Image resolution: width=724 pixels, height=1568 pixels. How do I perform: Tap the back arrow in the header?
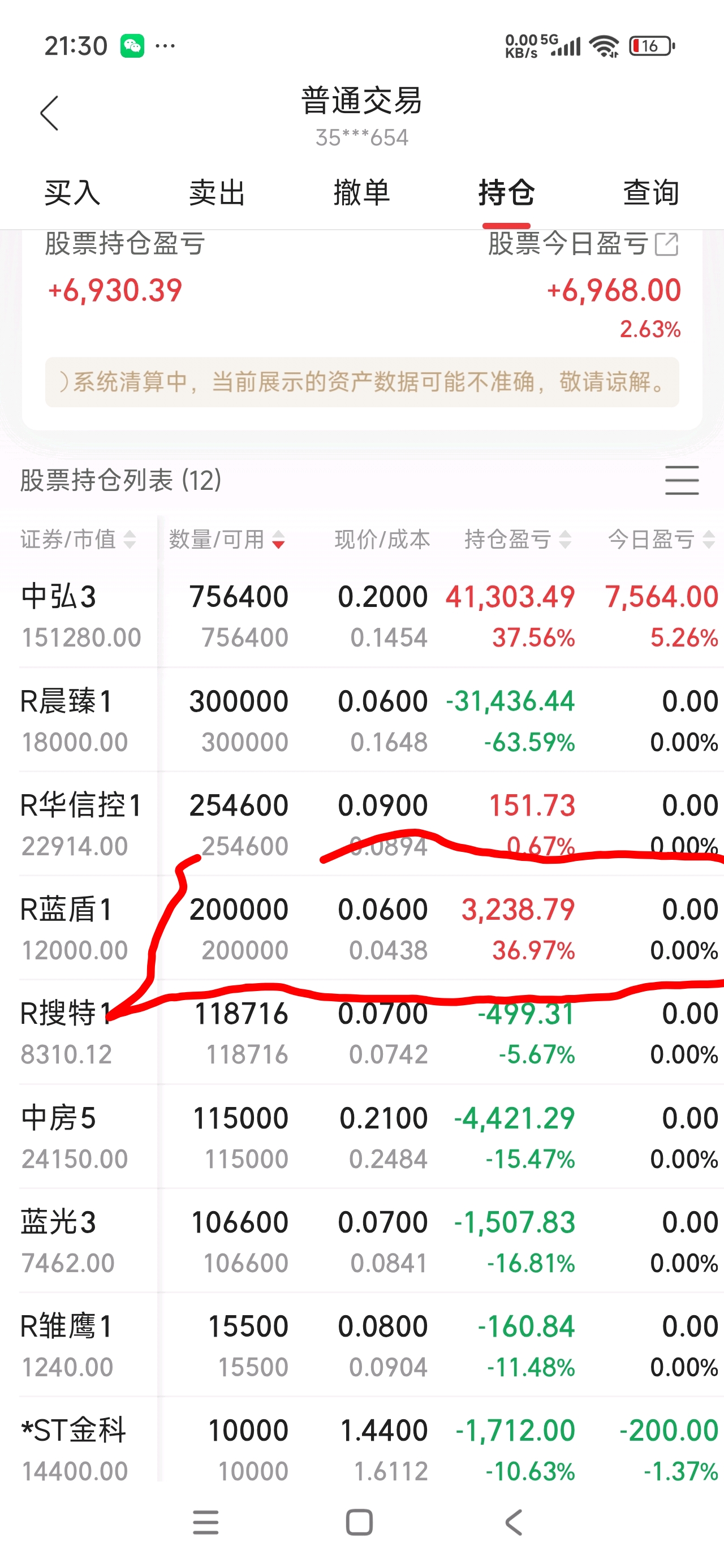[x=49, y=113]
